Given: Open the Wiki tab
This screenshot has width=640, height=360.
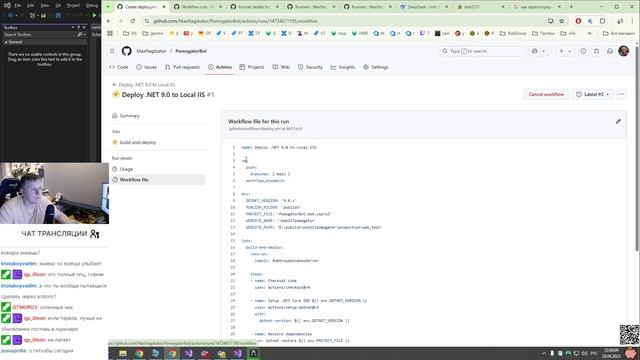Looking at the screenshot, I should [x=281, y=67].
